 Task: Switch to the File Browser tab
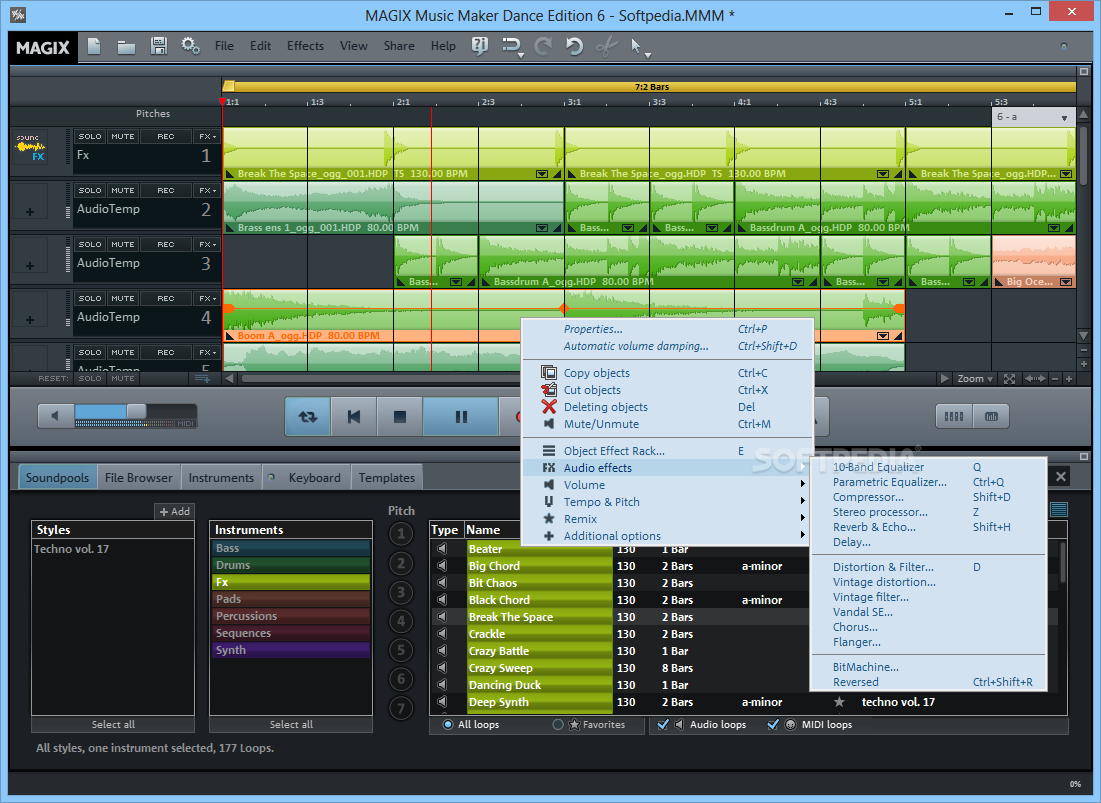pyautogui.click(x=138, y=477)
